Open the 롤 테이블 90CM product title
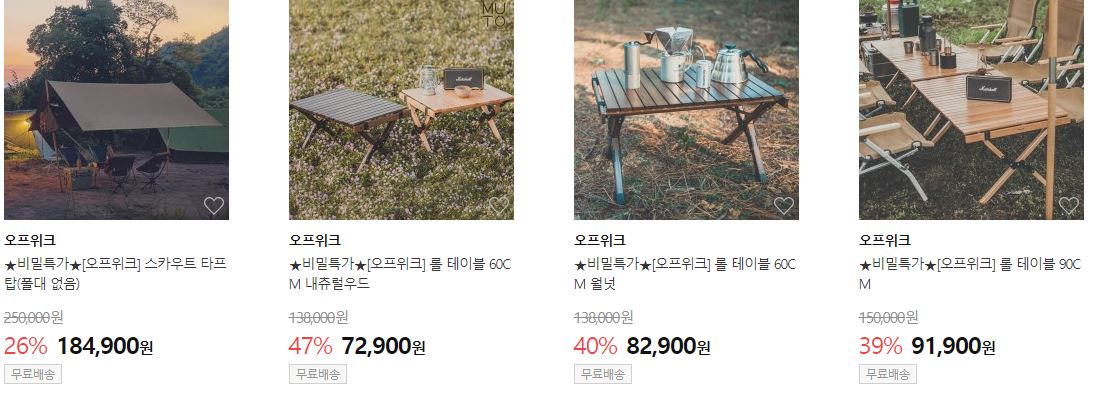This screenshot has width=1100, height=407. click(970, 274)
